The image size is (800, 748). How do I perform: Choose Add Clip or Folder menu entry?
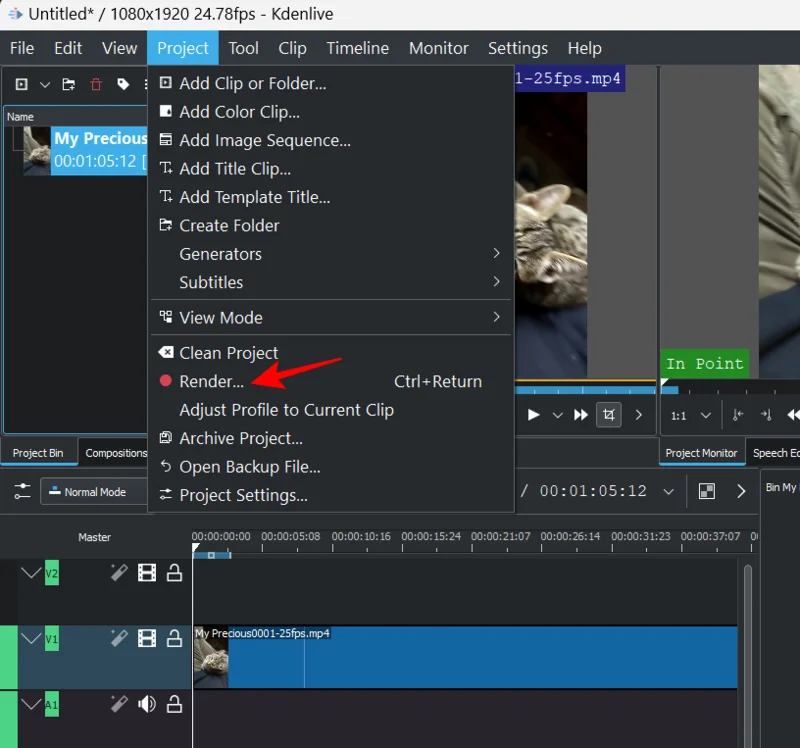pos(331,83)
